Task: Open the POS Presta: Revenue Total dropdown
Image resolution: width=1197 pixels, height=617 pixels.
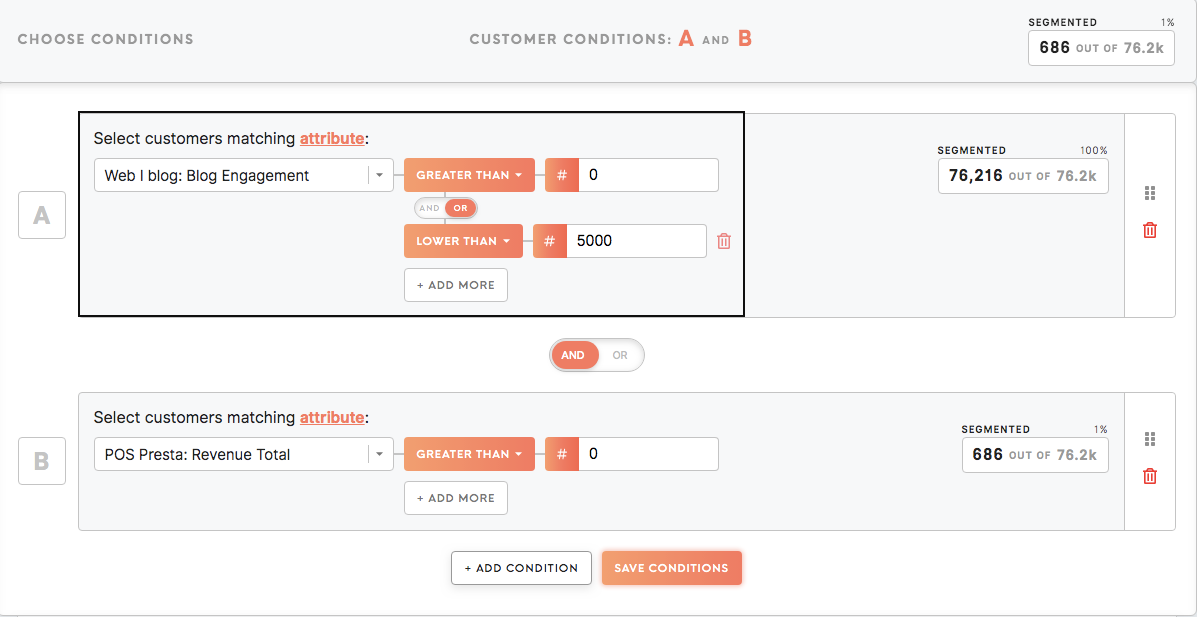Action: click(x=244, y=454)
